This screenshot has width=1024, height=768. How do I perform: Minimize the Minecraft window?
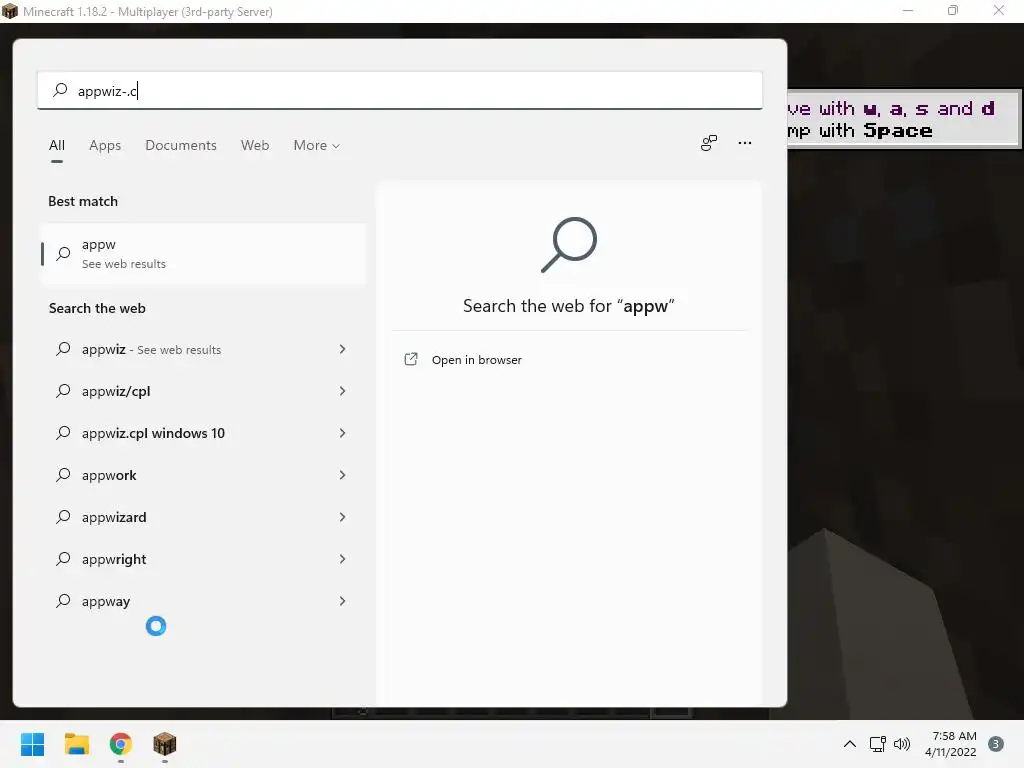908,10
